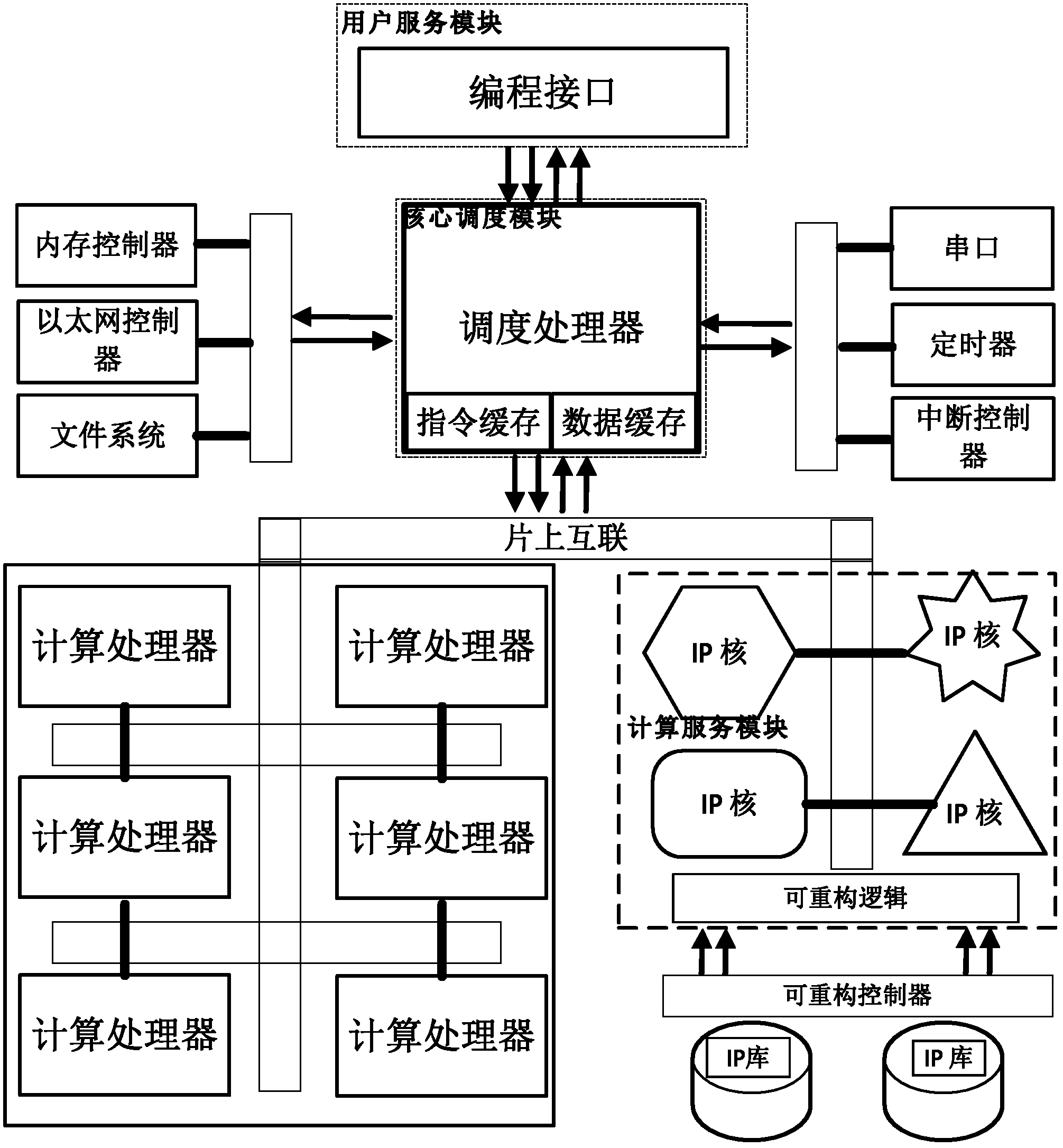Select the 中断控制器 interrupt controller tab
Image resolution: width=1063 pixels, height=1148 pixels.
tap(963, 440)
